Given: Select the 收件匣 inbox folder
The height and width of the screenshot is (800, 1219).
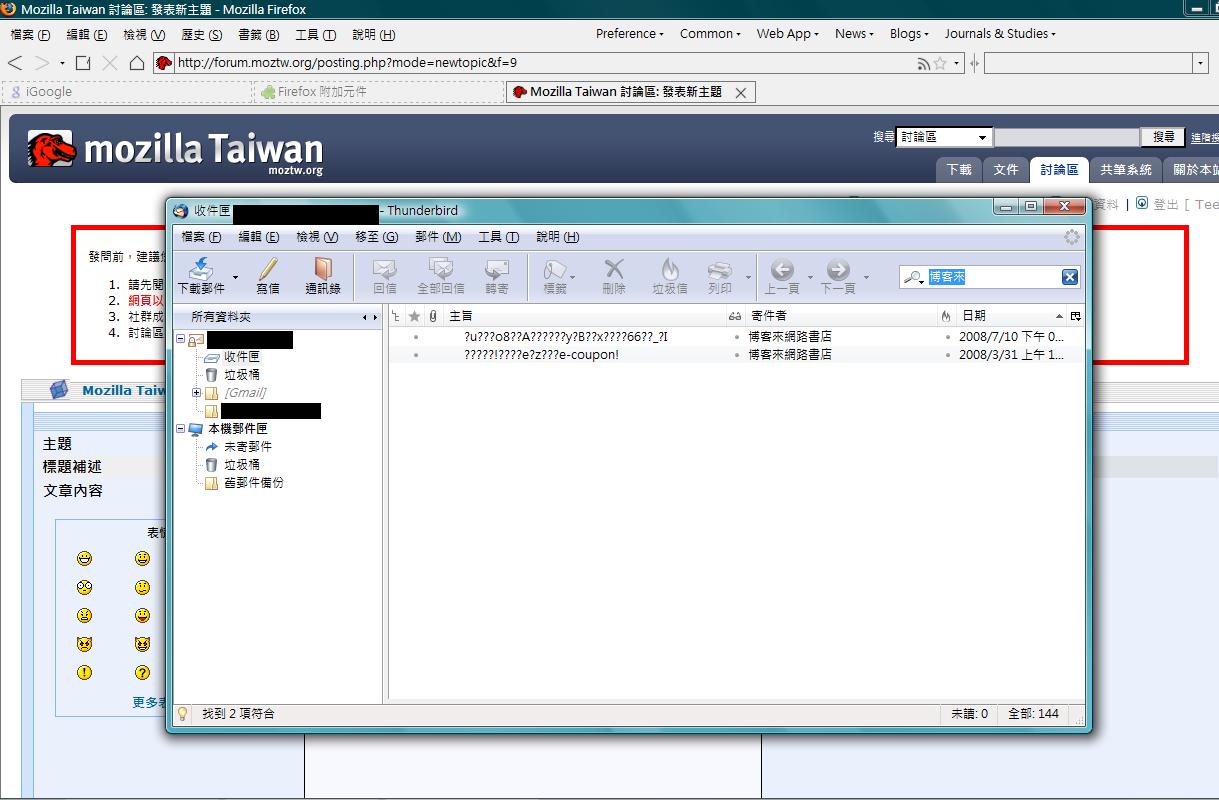Looking at the screenshot, I should pos(241,357).
